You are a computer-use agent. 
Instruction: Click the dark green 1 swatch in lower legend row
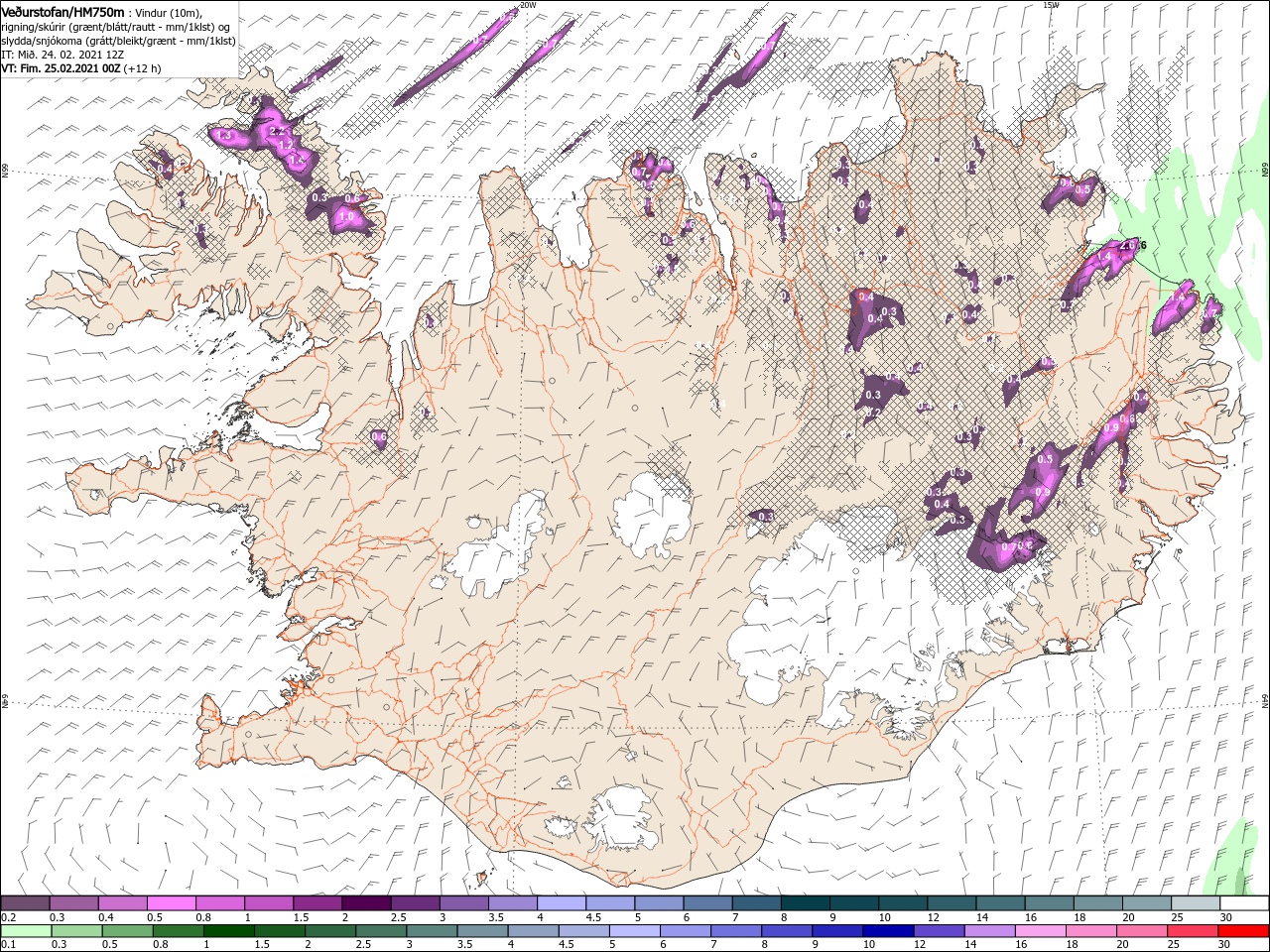point(228,931)
